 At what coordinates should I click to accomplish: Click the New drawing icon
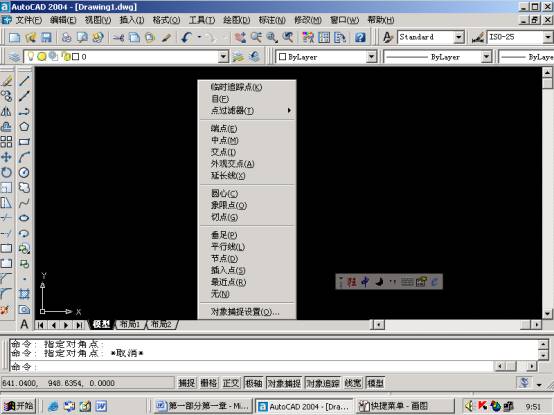[x=14, y=37]
